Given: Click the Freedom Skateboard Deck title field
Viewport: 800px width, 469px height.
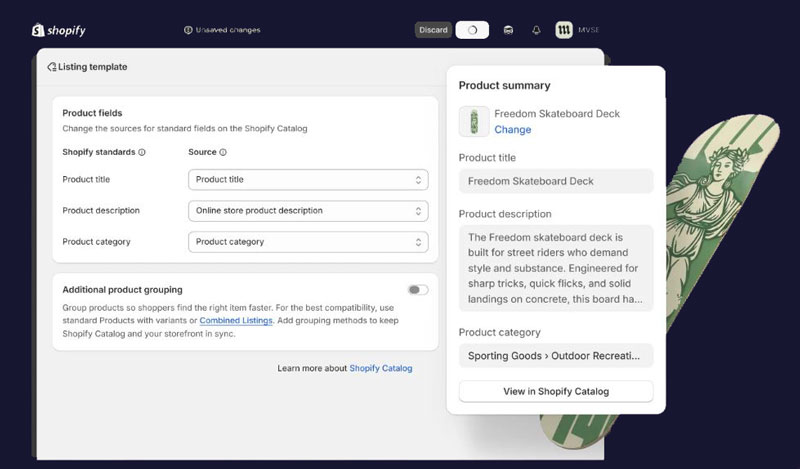Looking at the screenshot, I should [x=556, y=181].
